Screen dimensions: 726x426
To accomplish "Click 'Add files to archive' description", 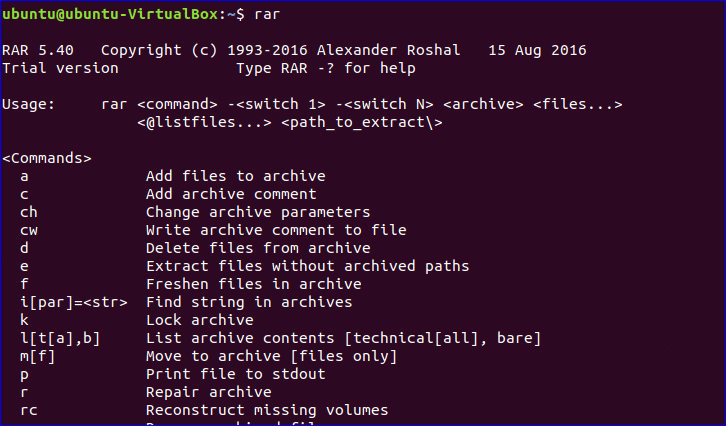I will tap(236, 176).
